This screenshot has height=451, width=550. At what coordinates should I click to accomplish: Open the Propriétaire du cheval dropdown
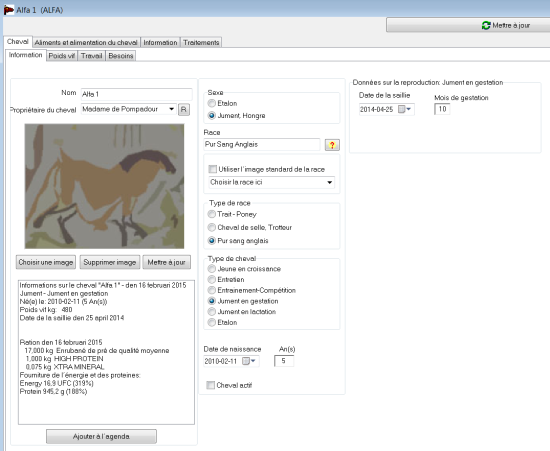point(171,109)
